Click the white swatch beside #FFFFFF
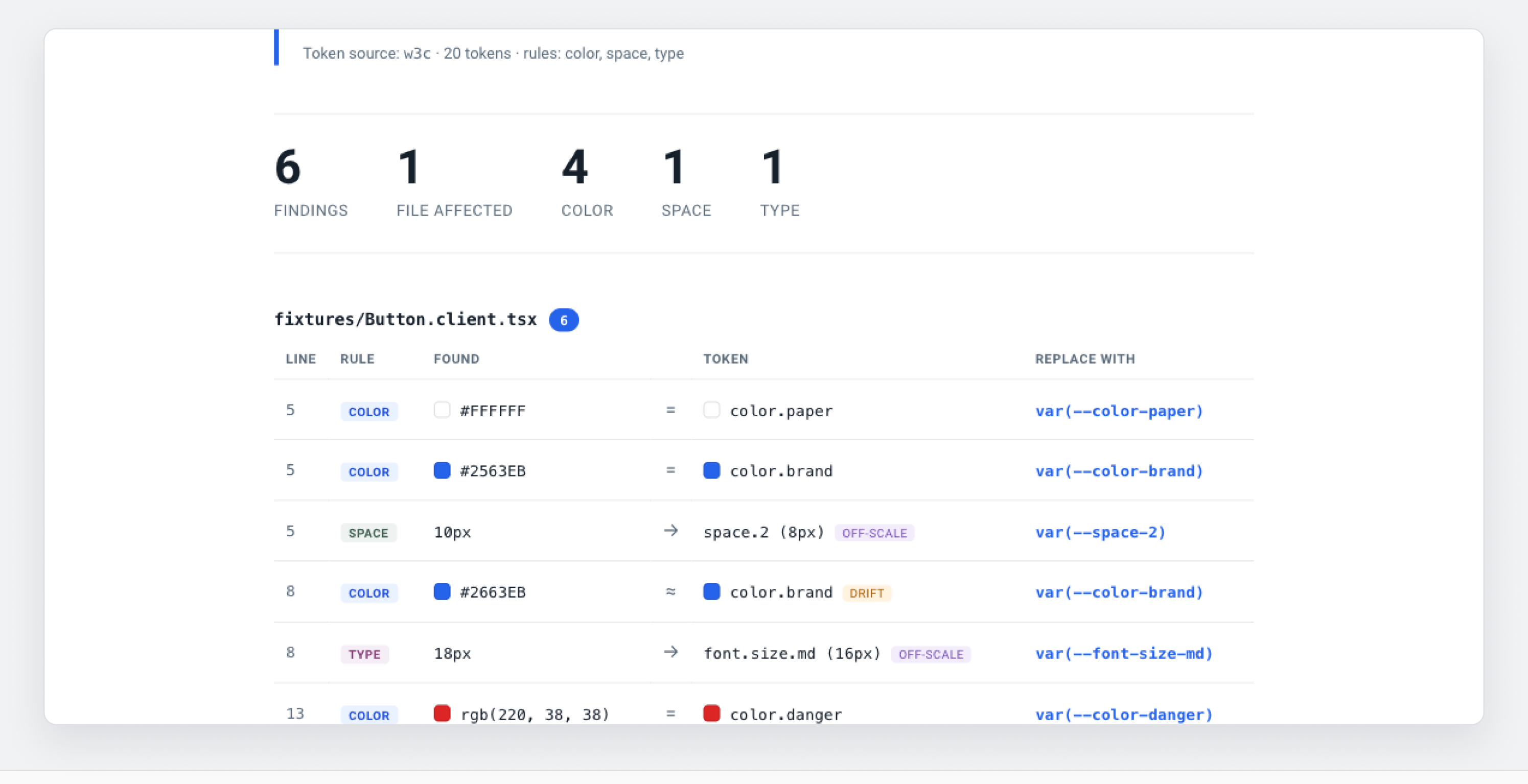This screenshot has height=784, width=1528. click(442, 410)
